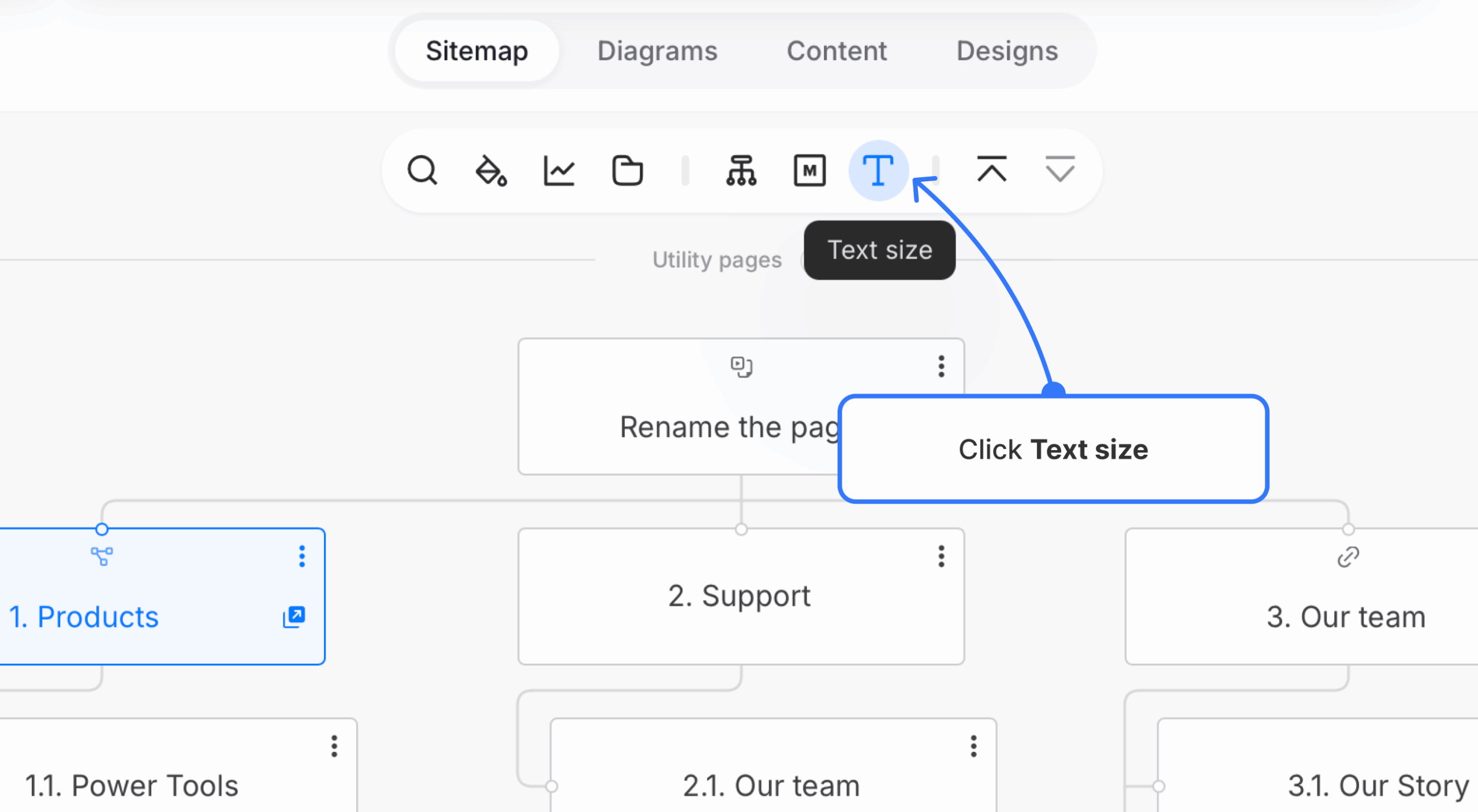Image resolution: width=1478 pixels, height=812 pixels.
Task: Click the expand-down arrow icon
Action: point(1060,170)
